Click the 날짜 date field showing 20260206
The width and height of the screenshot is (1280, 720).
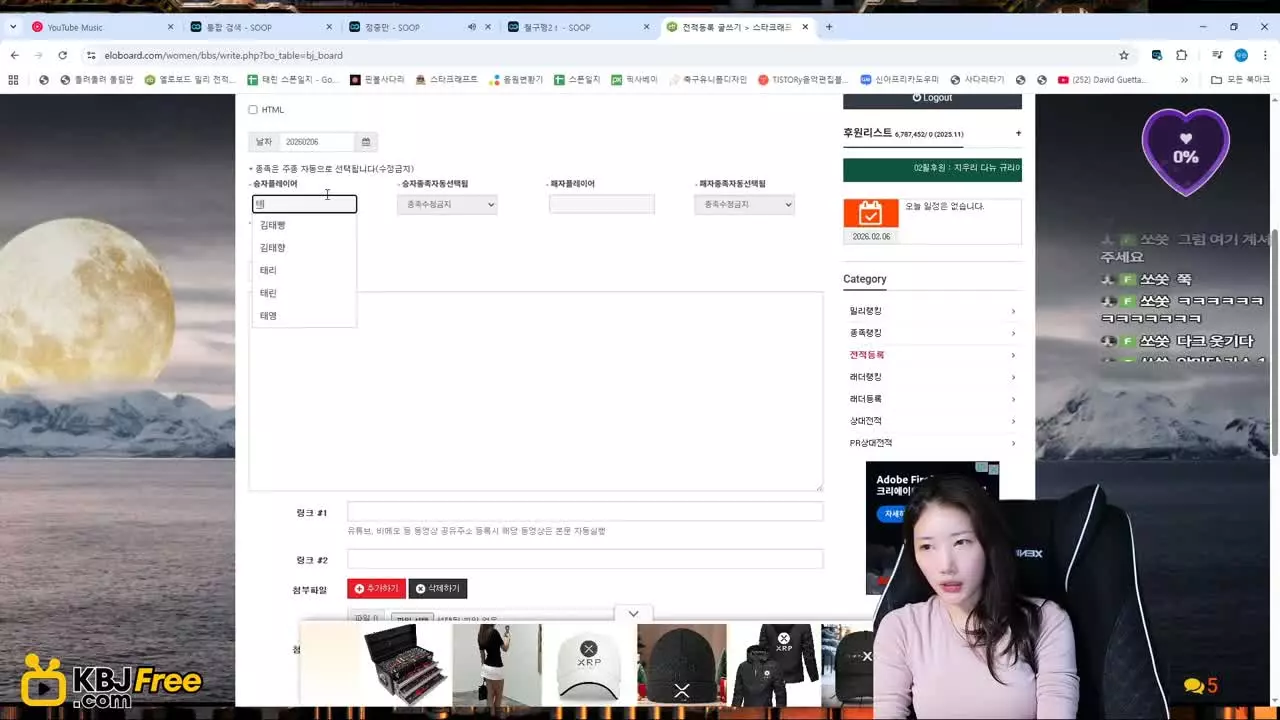coord(316,142)
